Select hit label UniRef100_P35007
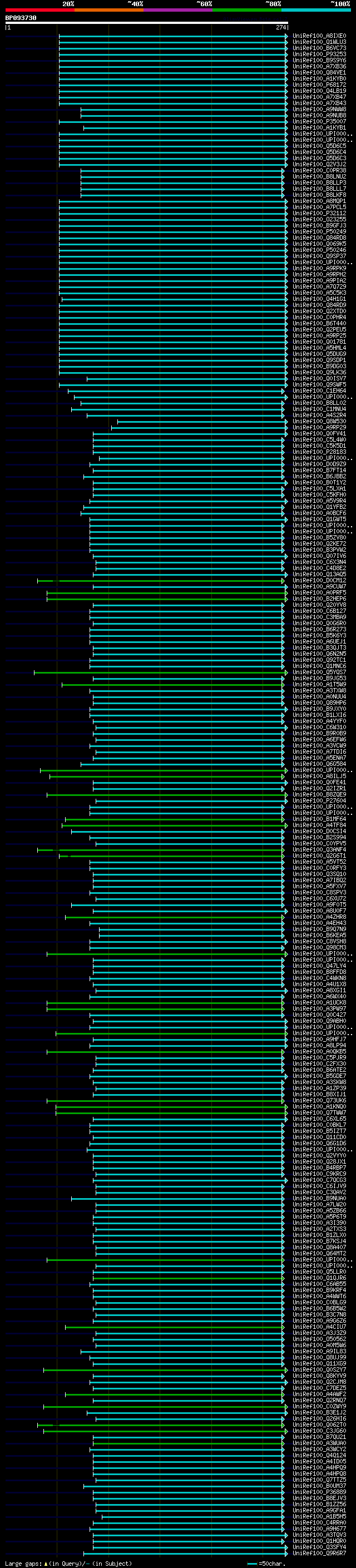 click(319, 122)
